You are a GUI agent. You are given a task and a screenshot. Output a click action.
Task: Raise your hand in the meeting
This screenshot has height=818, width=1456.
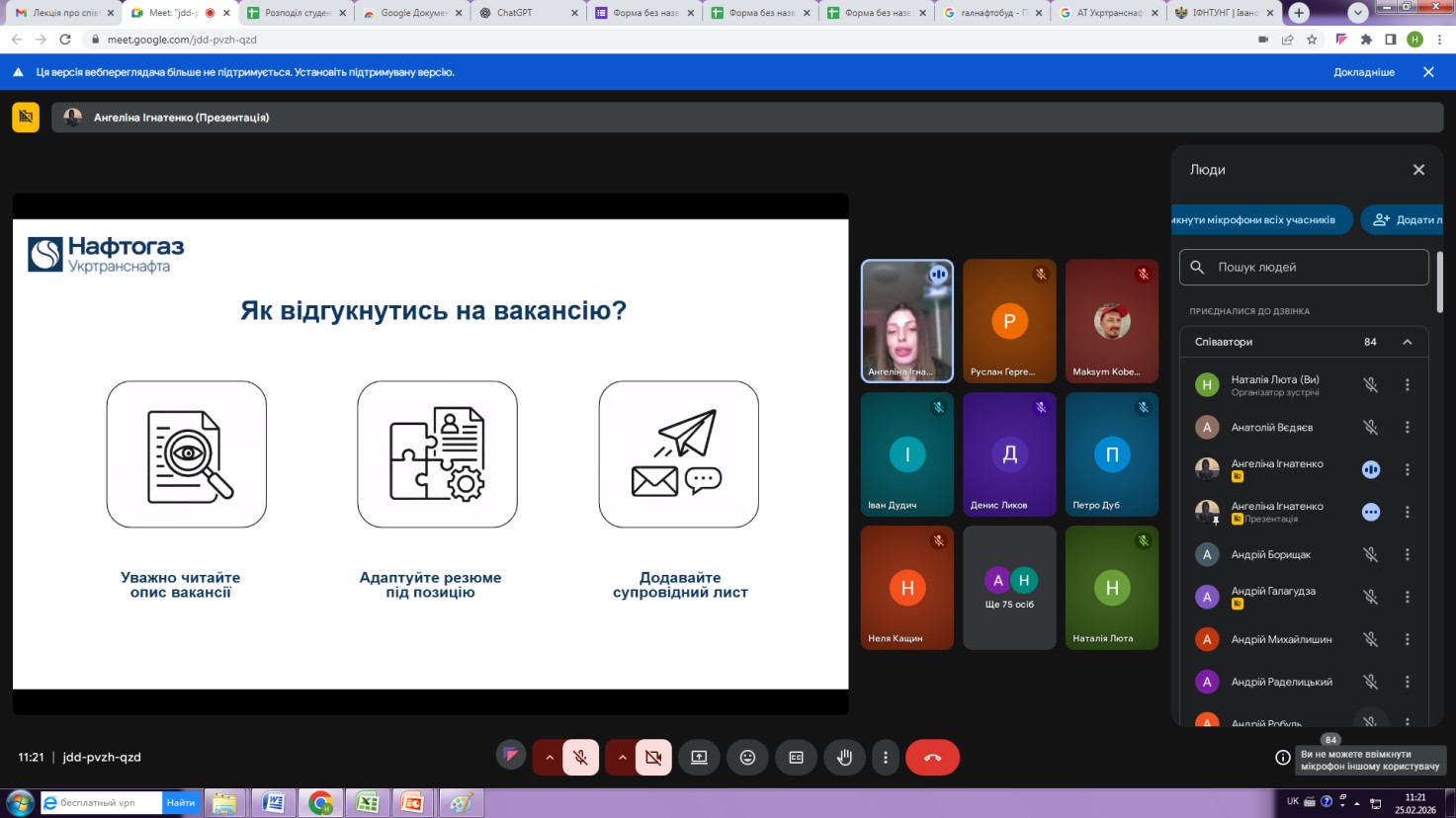click(844, 758)
